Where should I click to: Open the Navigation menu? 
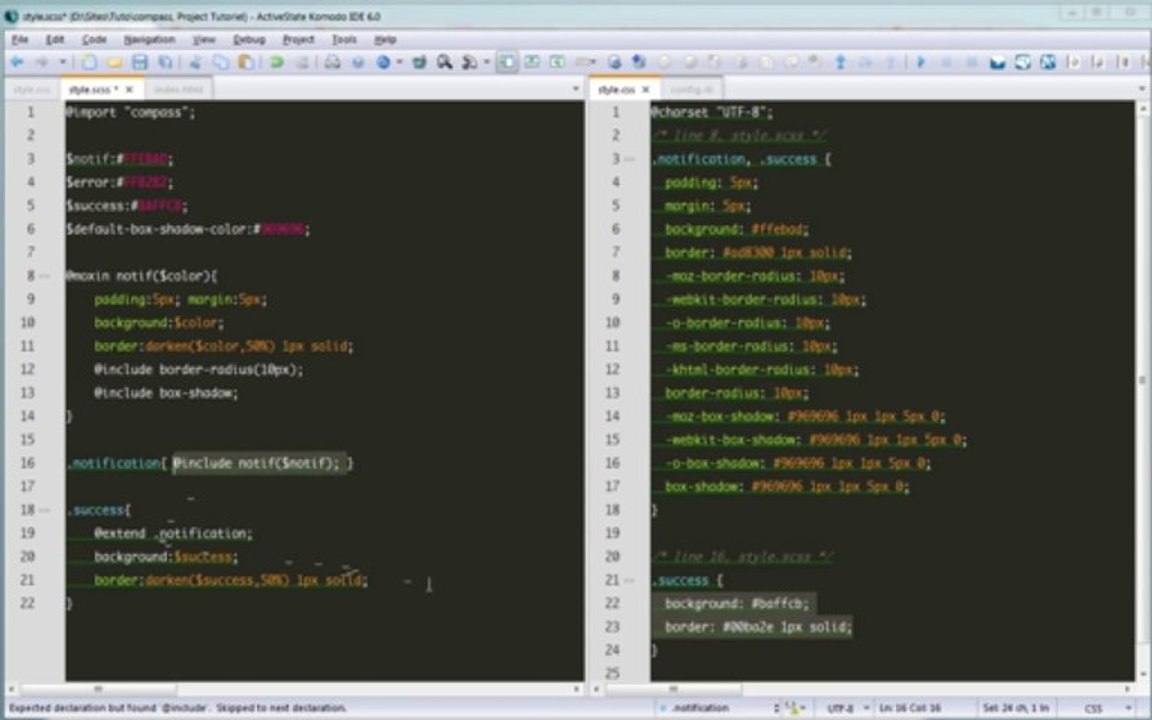pyautogui.click(x=149, y=40)
